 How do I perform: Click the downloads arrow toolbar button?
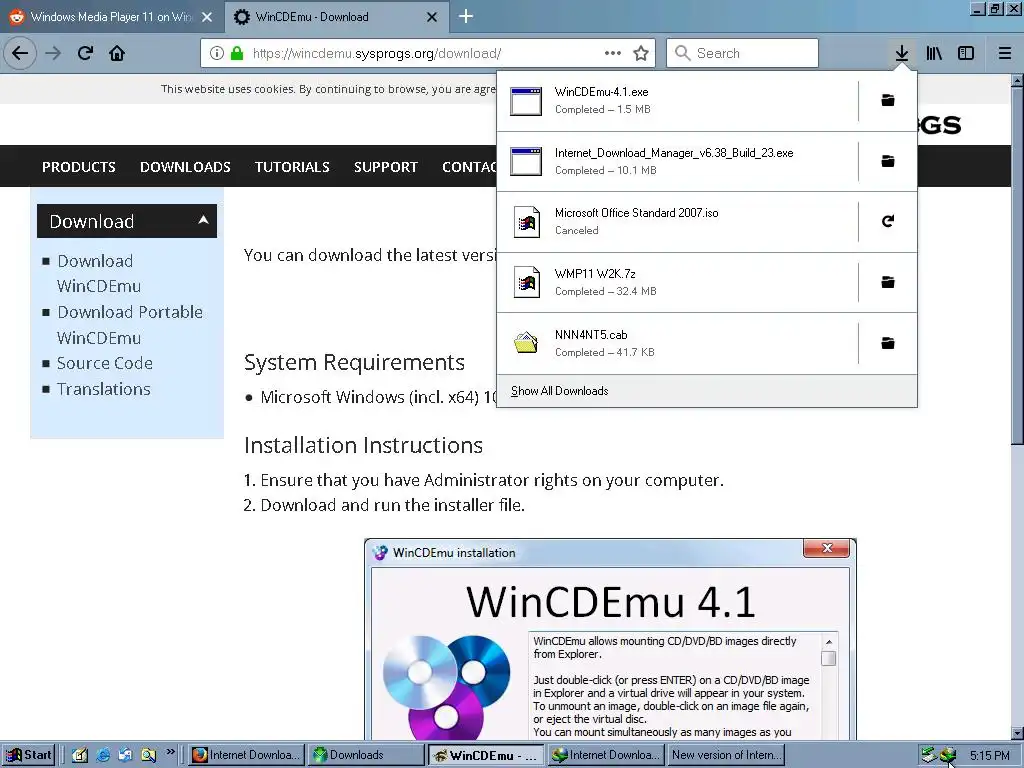tap(902, 53)
